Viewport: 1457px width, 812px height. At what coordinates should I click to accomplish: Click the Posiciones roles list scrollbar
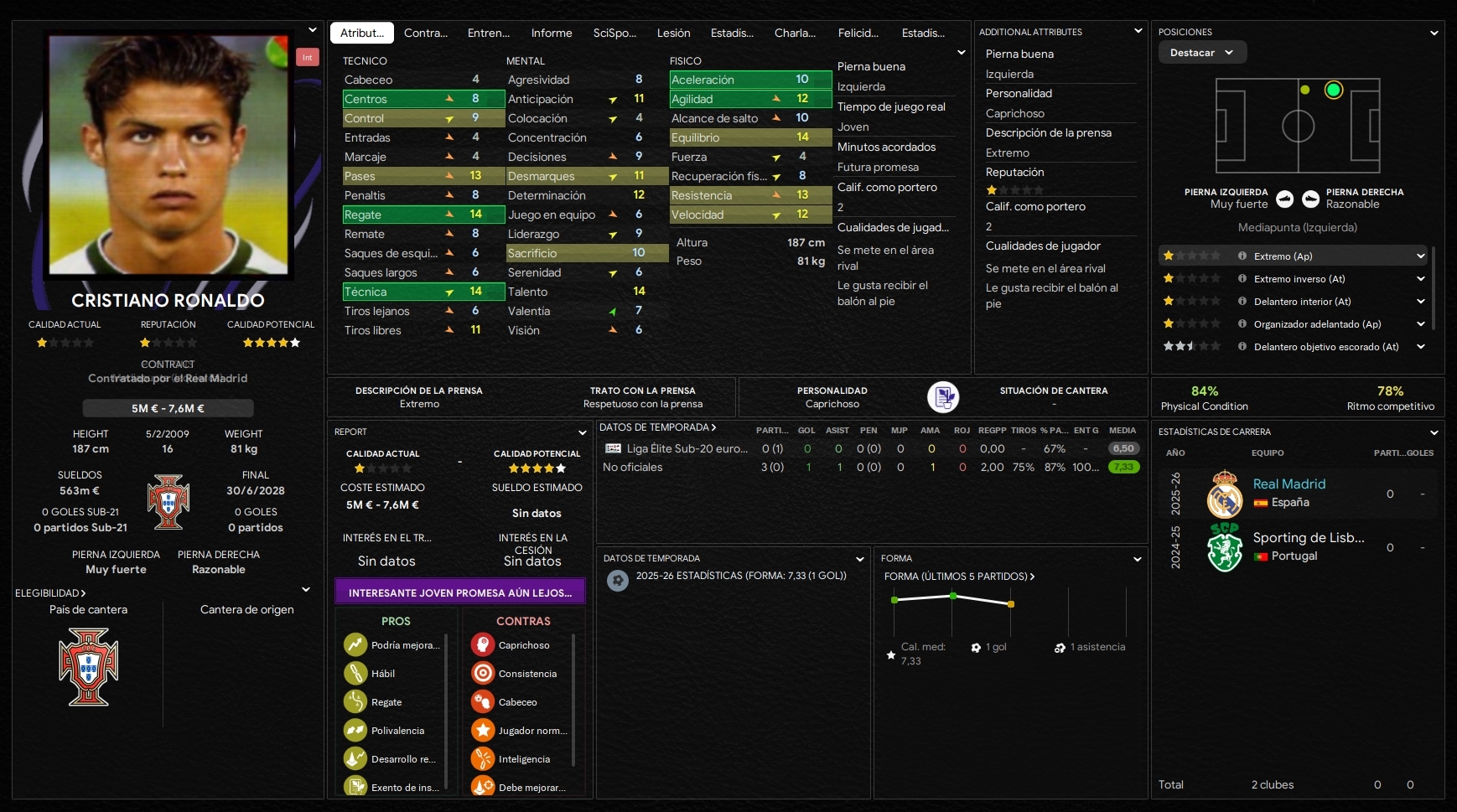pos(1434,287)
